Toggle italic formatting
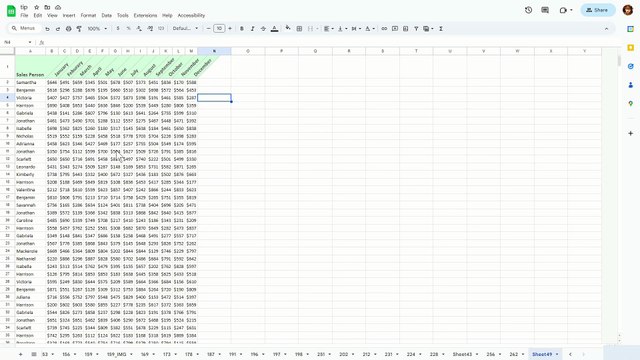Image resolution: width=640 pixels, height=360 pixels. click(253, 29)
